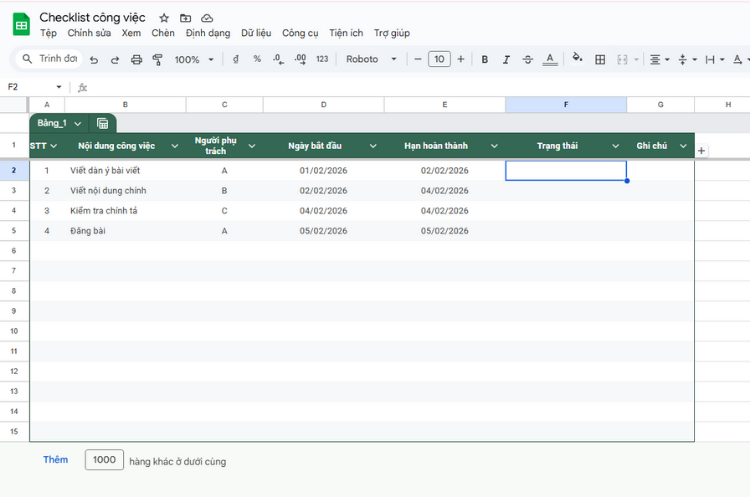Open Ngày bắt đầu column dropdown
The width and height of the screenshot is (750, 500).
[x=373, y=146]
